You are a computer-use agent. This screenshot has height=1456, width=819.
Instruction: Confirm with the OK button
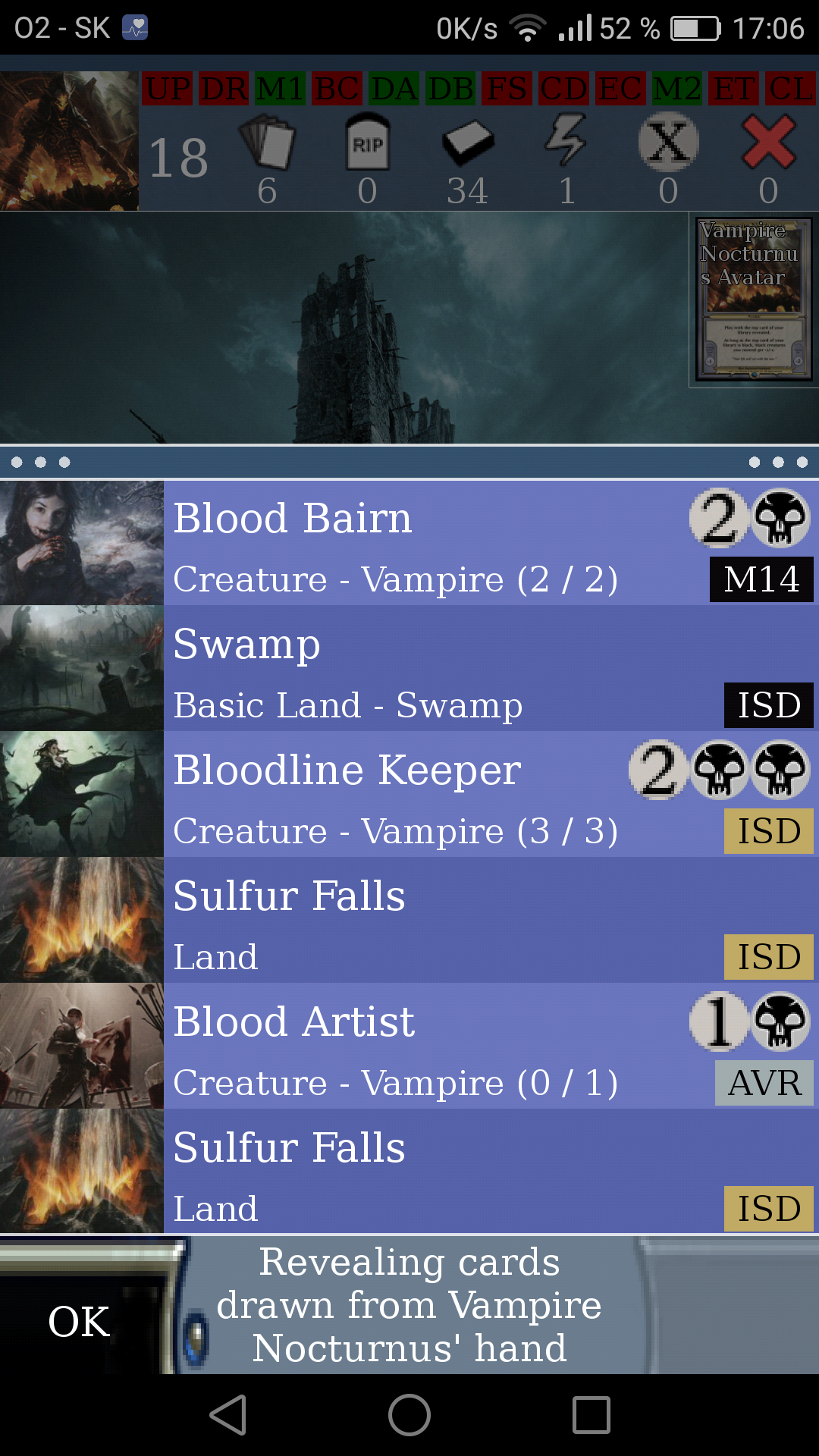(x=80, y=1321)
